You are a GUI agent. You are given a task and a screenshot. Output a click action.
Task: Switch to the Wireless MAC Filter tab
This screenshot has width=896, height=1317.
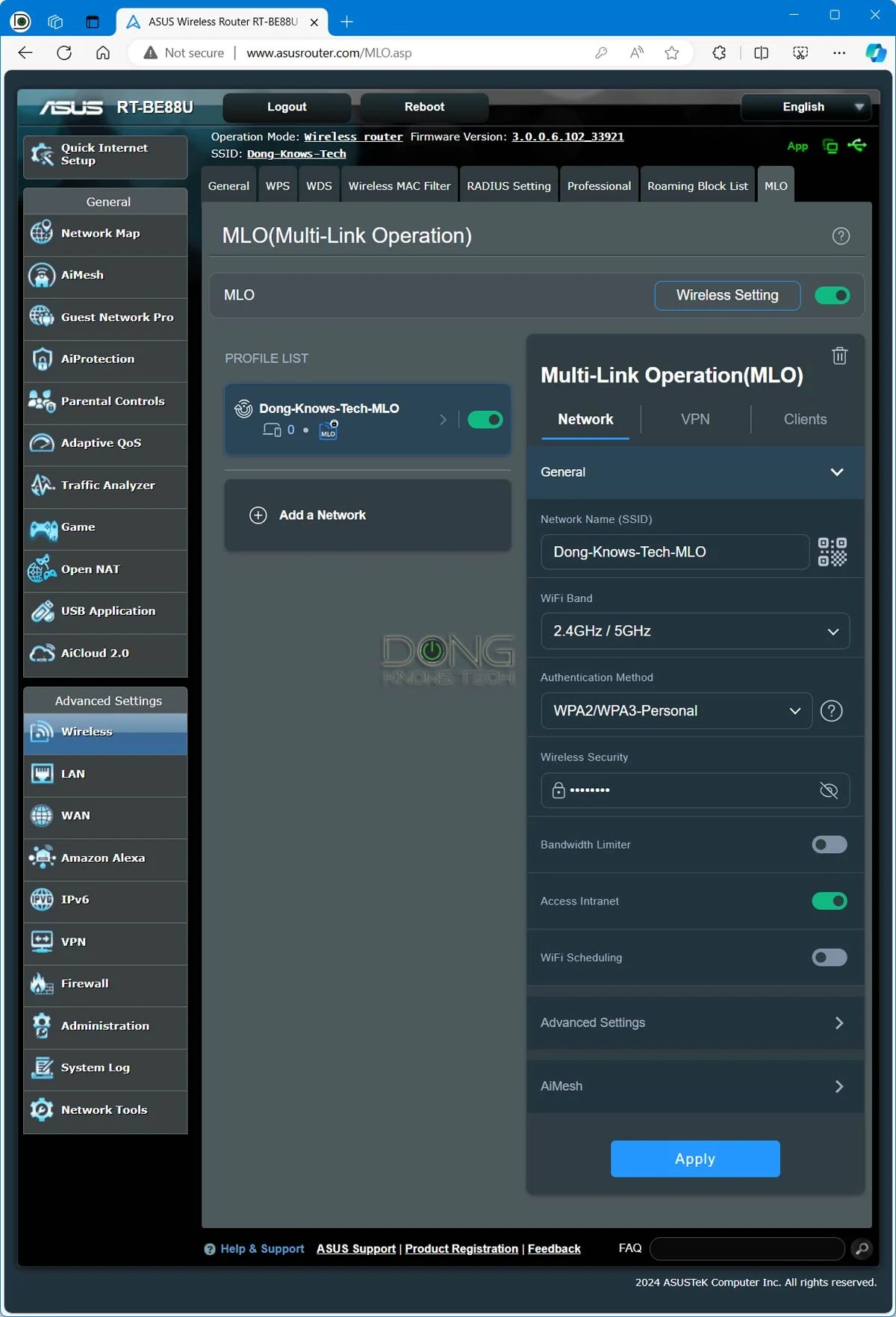[399, 186]
